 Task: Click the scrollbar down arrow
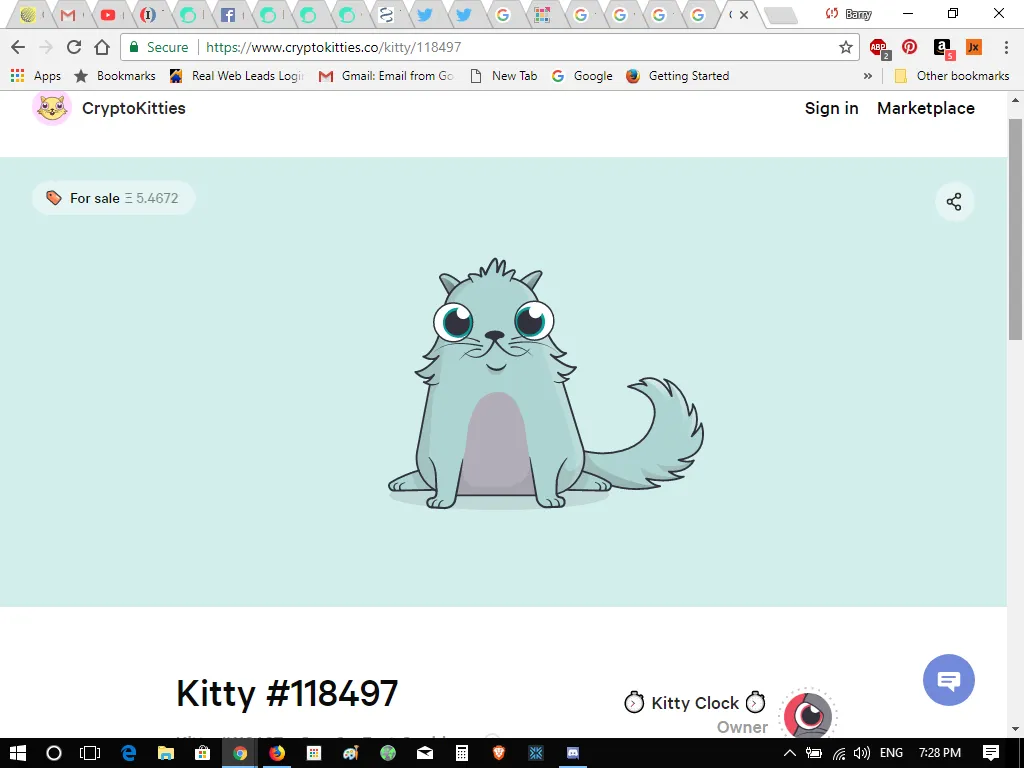1015,728
